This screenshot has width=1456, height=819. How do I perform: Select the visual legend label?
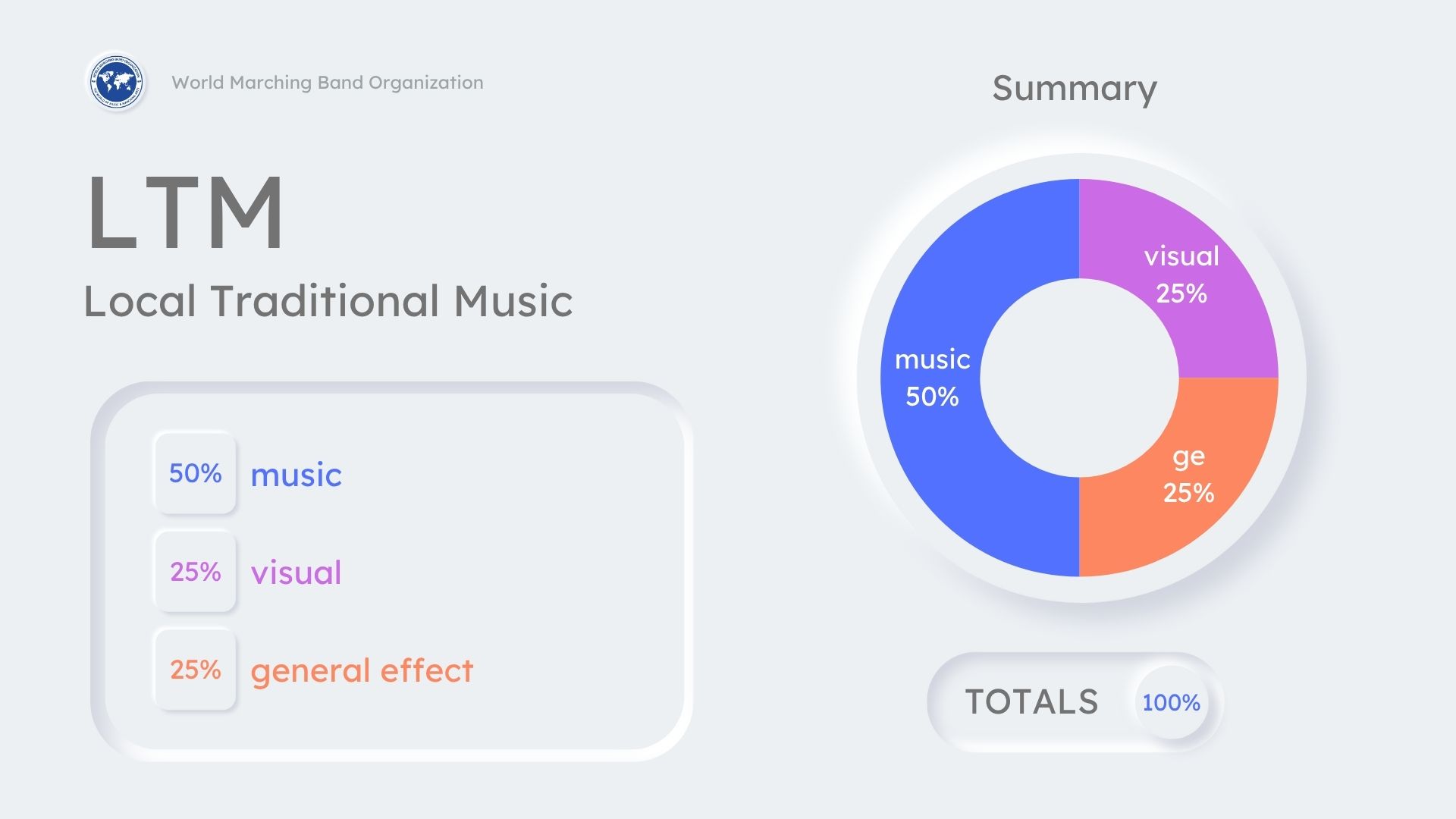click(296, 573)
